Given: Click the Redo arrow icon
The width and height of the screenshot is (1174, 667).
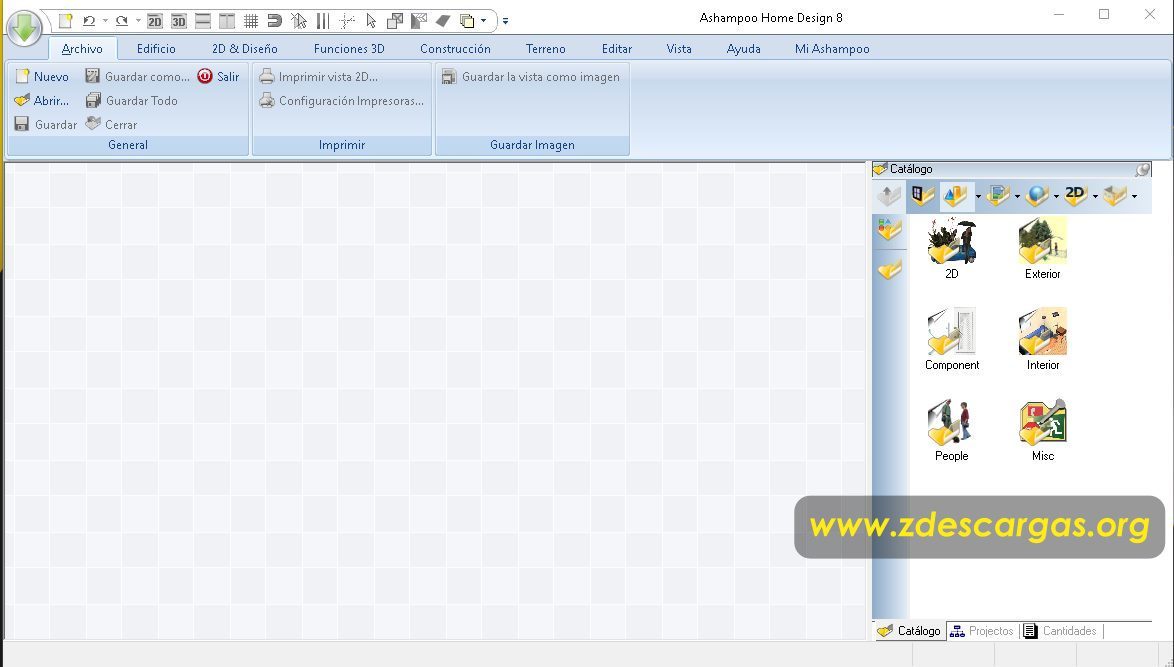Looking at the screenshot, I should [121, 21].
